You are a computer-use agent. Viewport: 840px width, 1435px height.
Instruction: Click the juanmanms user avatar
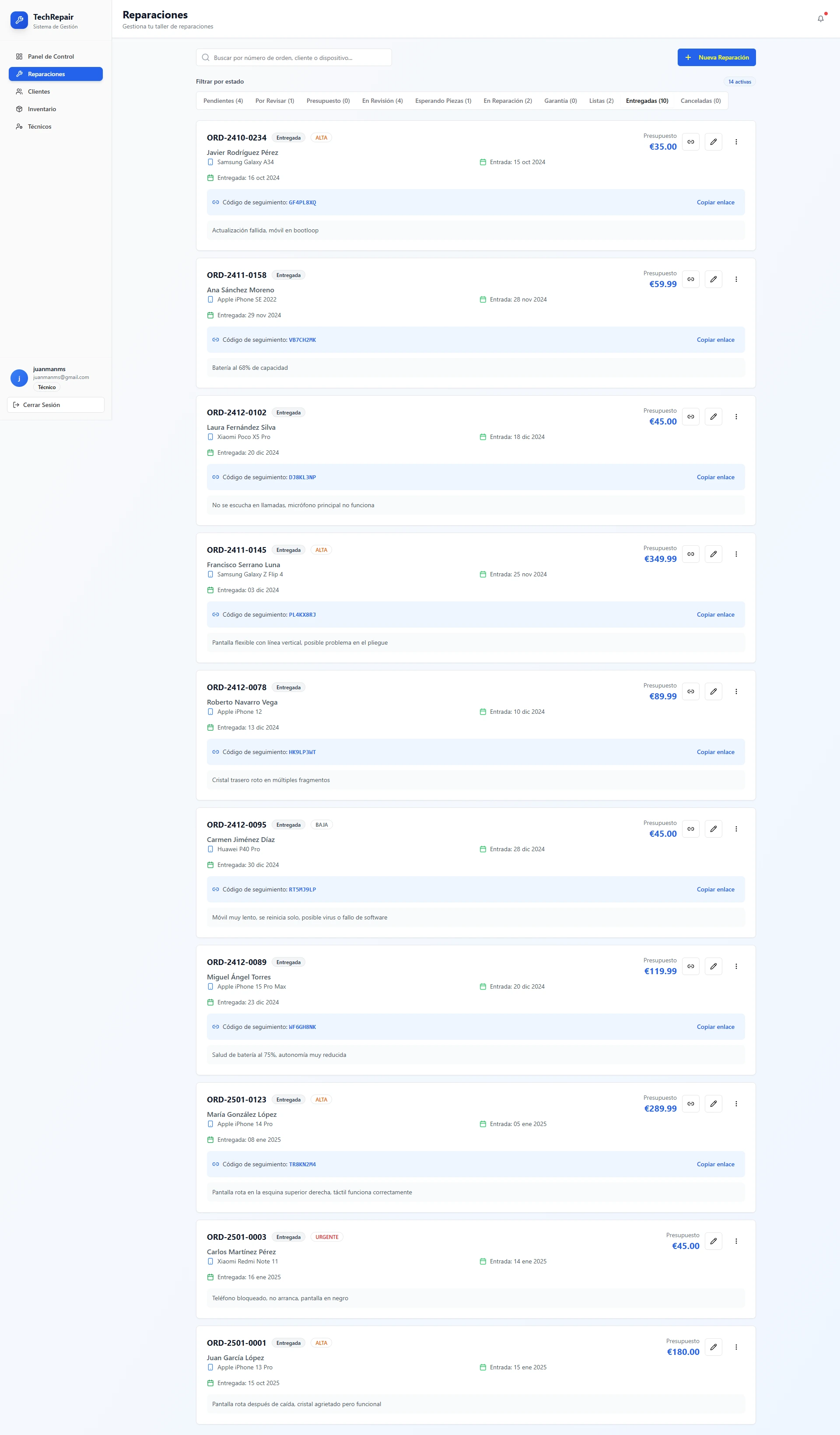point(19,378)
